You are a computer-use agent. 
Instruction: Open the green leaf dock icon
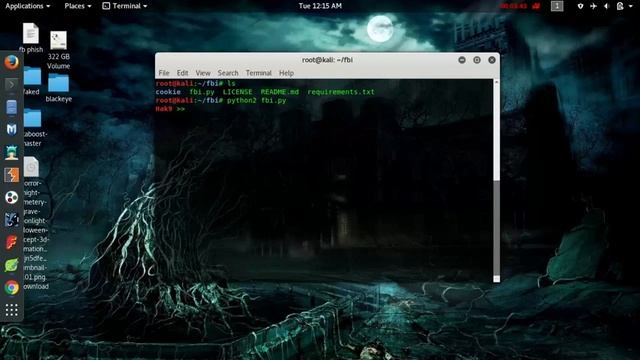[11, 265]
